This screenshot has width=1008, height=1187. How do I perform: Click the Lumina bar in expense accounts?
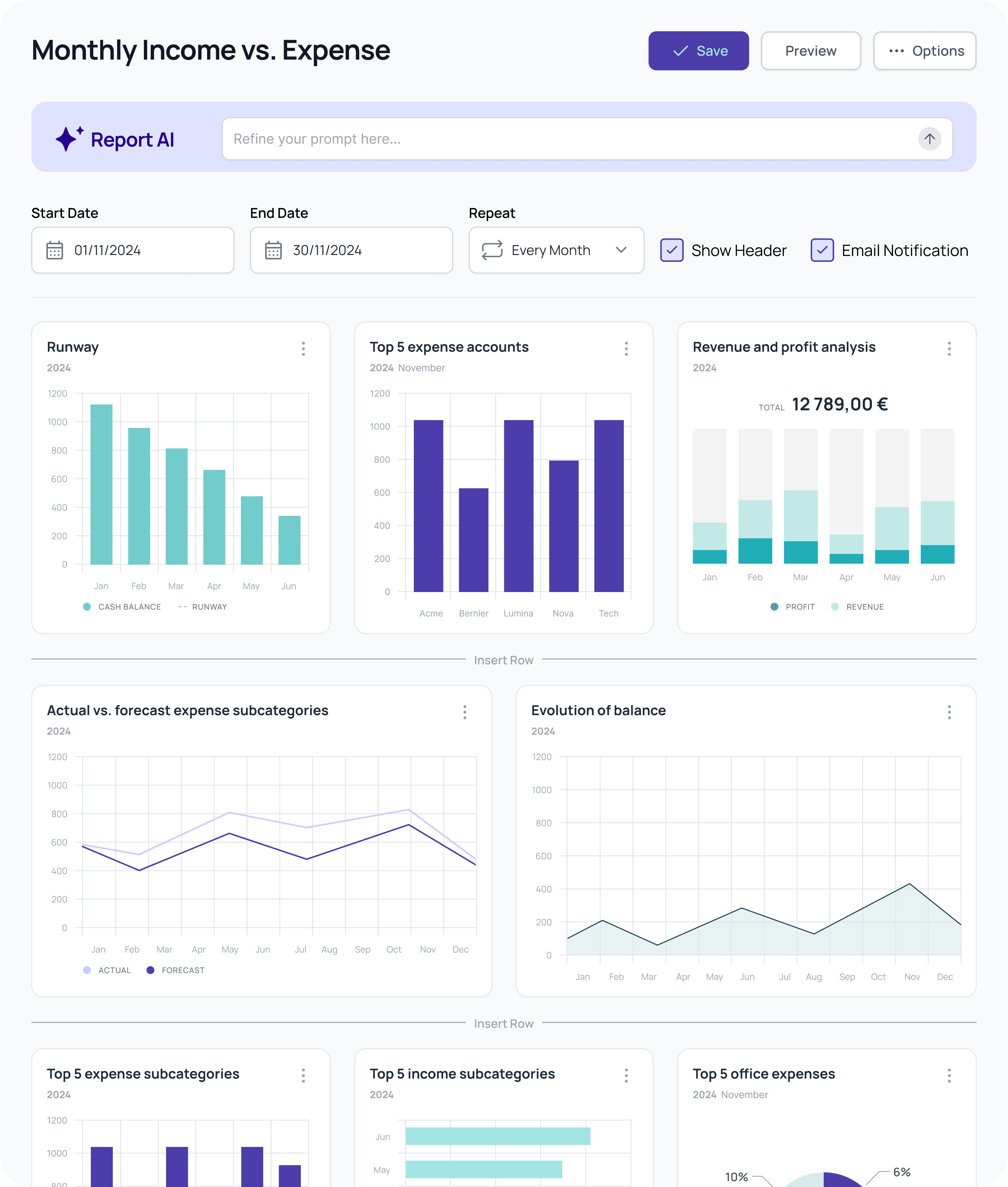coord(518,506)
